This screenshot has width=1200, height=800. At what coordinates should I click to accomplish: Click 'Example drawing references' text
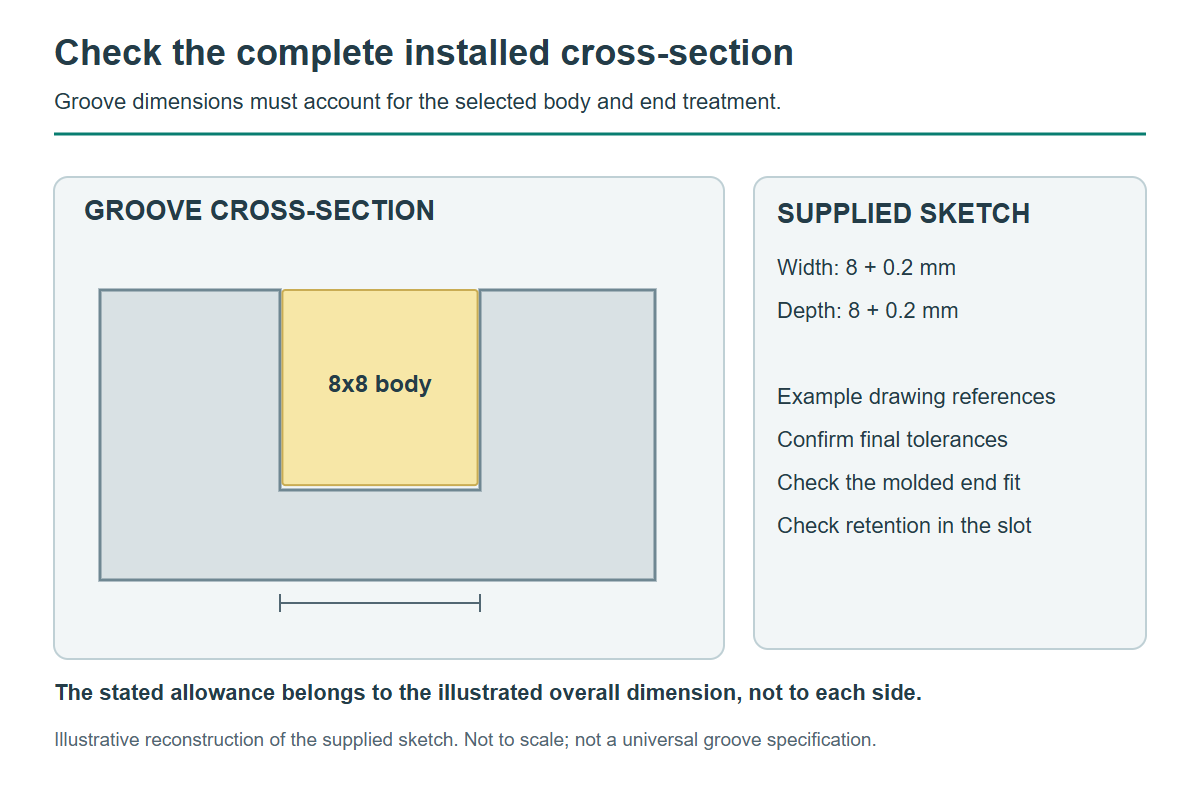click(x=916, y=397)
